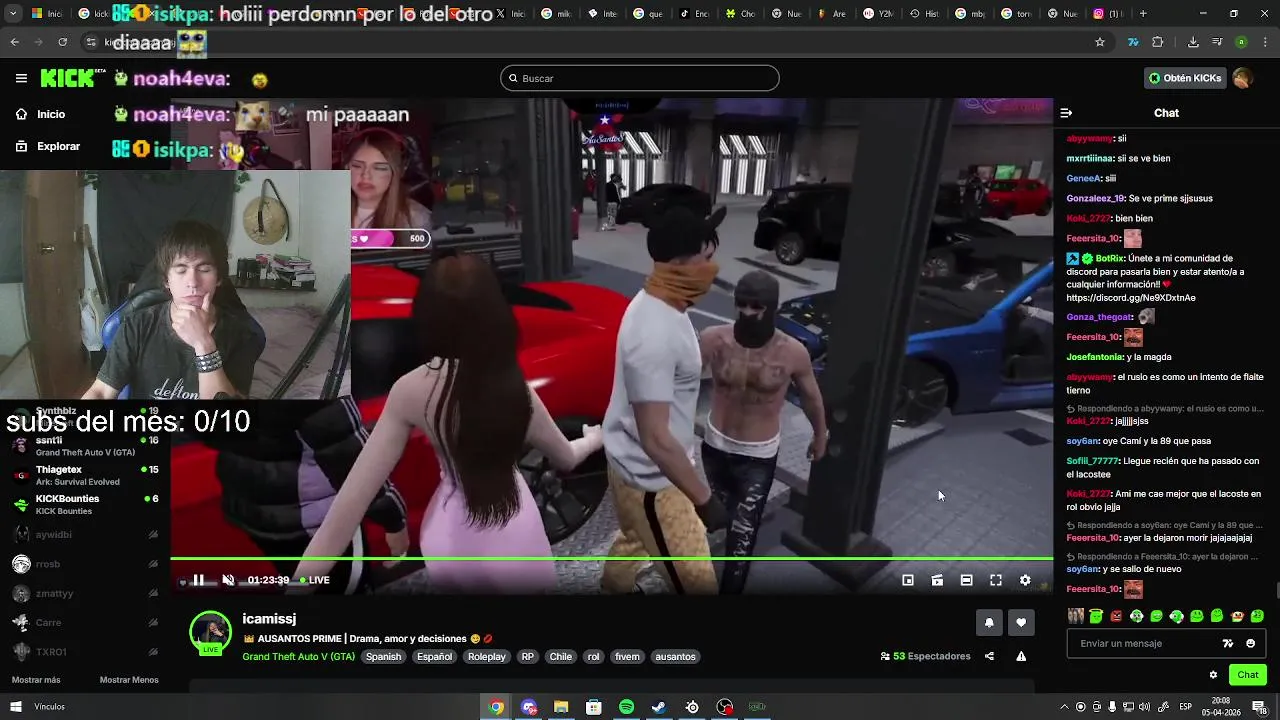The width and height of the screenshot is (1280, 720).
Task: Select the Español tag
Action: click(x=434, y=657)
